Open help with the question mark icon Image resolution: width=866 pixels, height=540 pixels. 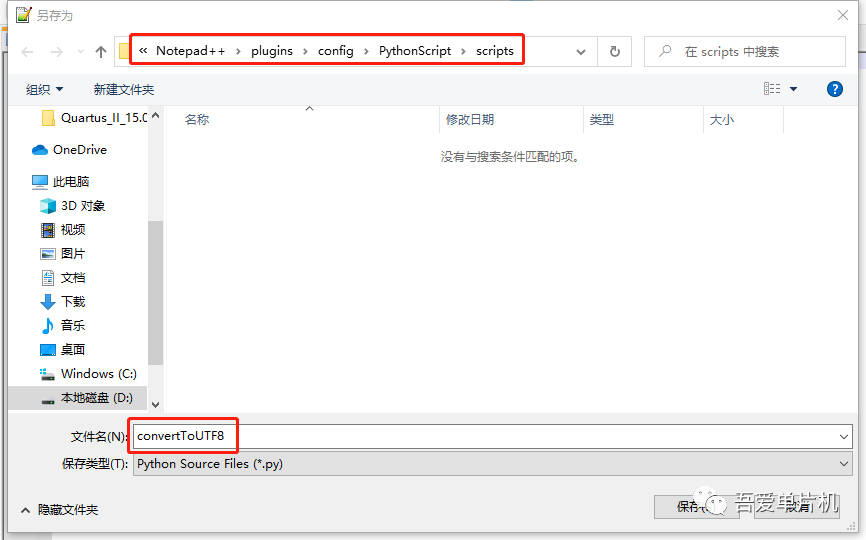pyautogui.click(x=835, y=89)
